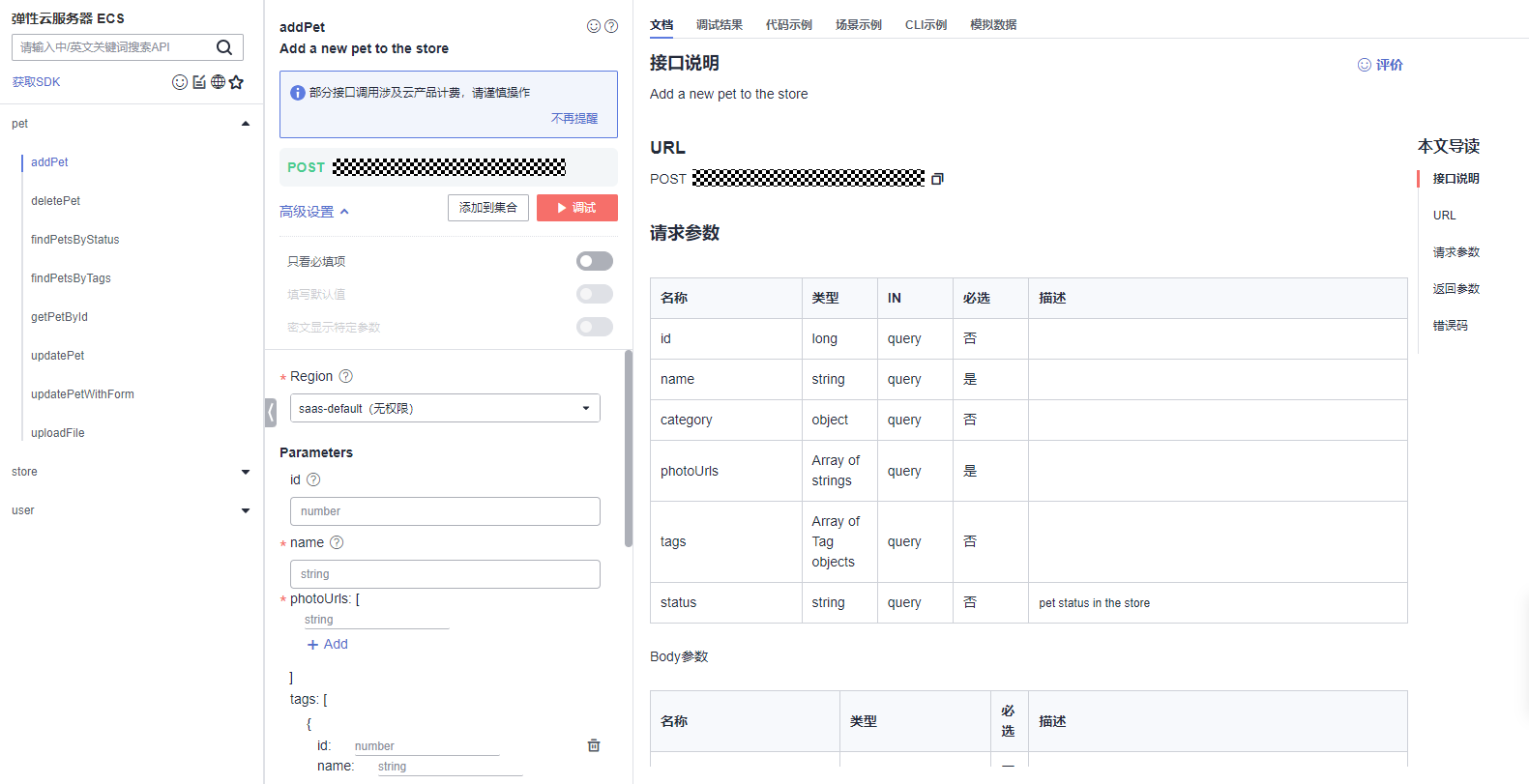Select updatePet in the API list
Screen dimensions: 1529x784
[x=57, y=356]
